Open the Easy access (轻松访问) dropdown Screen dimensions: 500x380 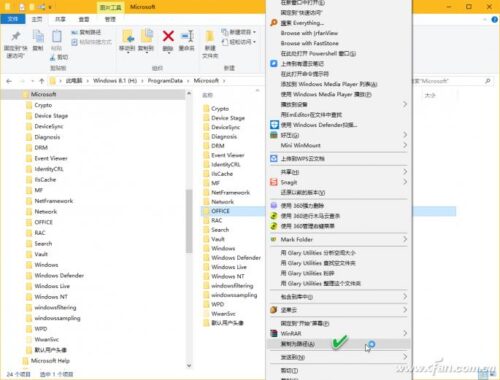pyautogui.click(x=239, y=42)
